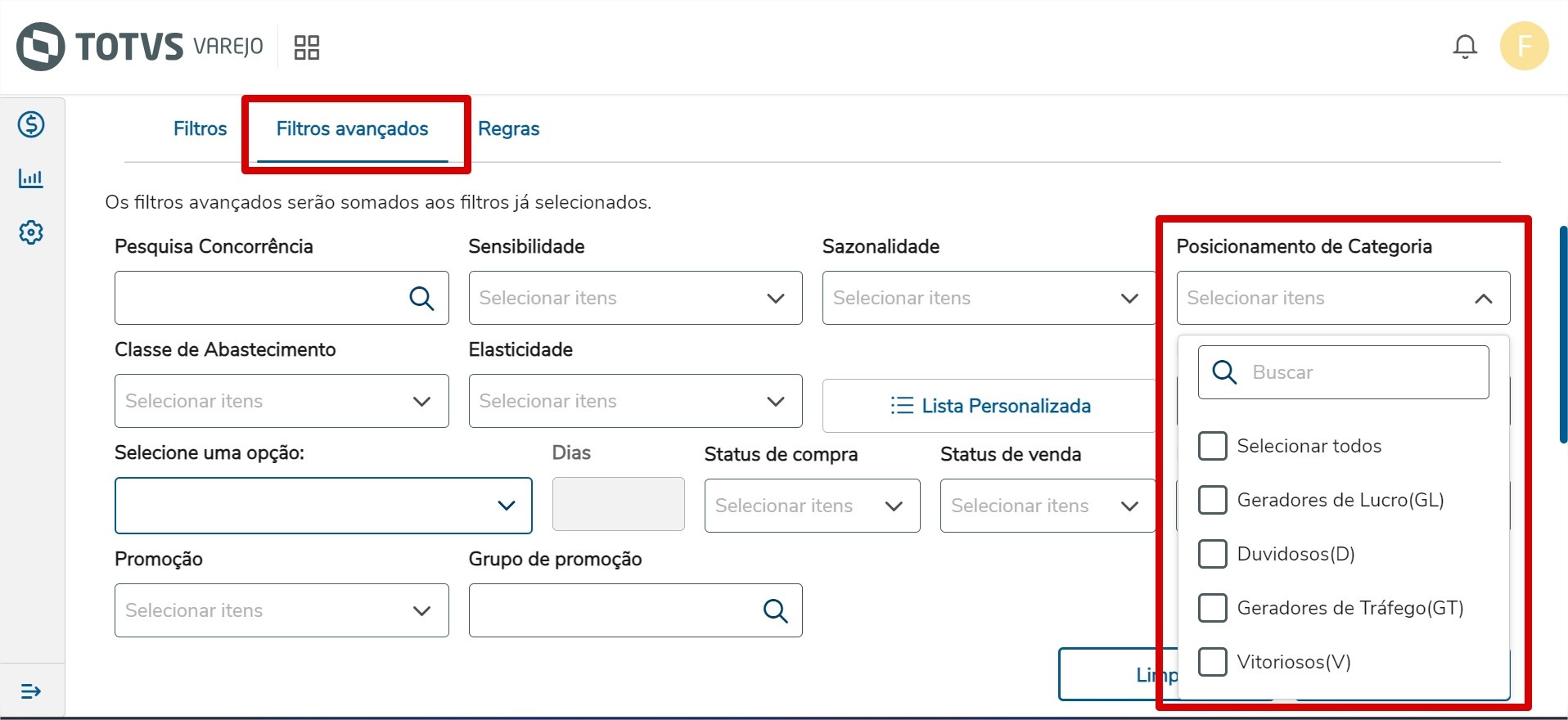The image size is (1568, 720).
Task: Open the reports chart sidebar icon
Action: tap(31, 178)
